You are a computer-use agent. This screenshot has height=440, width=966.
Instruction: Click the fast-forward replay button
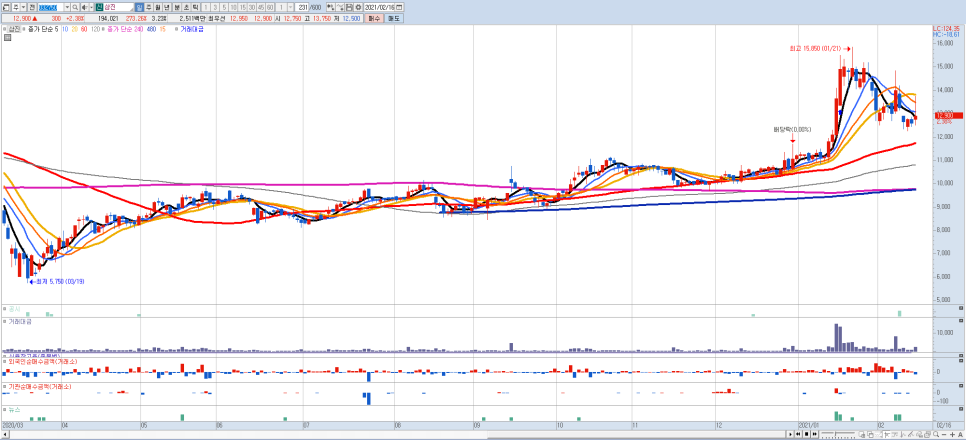(814, 434)
